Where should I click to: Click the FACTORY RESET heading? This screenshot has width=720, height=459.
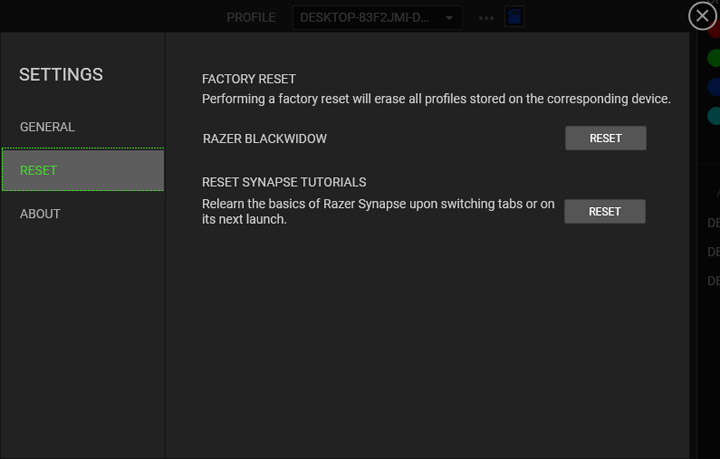point(249,79)
